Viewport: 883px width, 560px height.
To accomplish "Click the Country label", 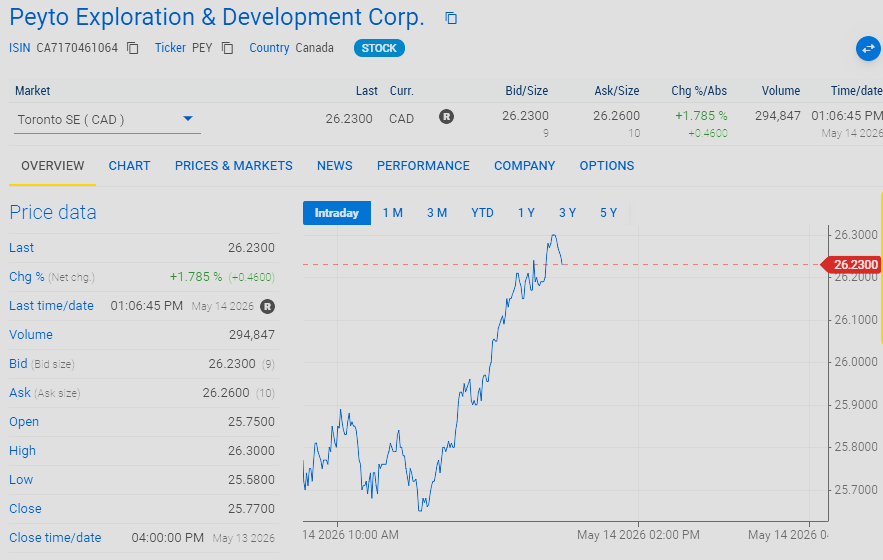I will tap(269, 48).
